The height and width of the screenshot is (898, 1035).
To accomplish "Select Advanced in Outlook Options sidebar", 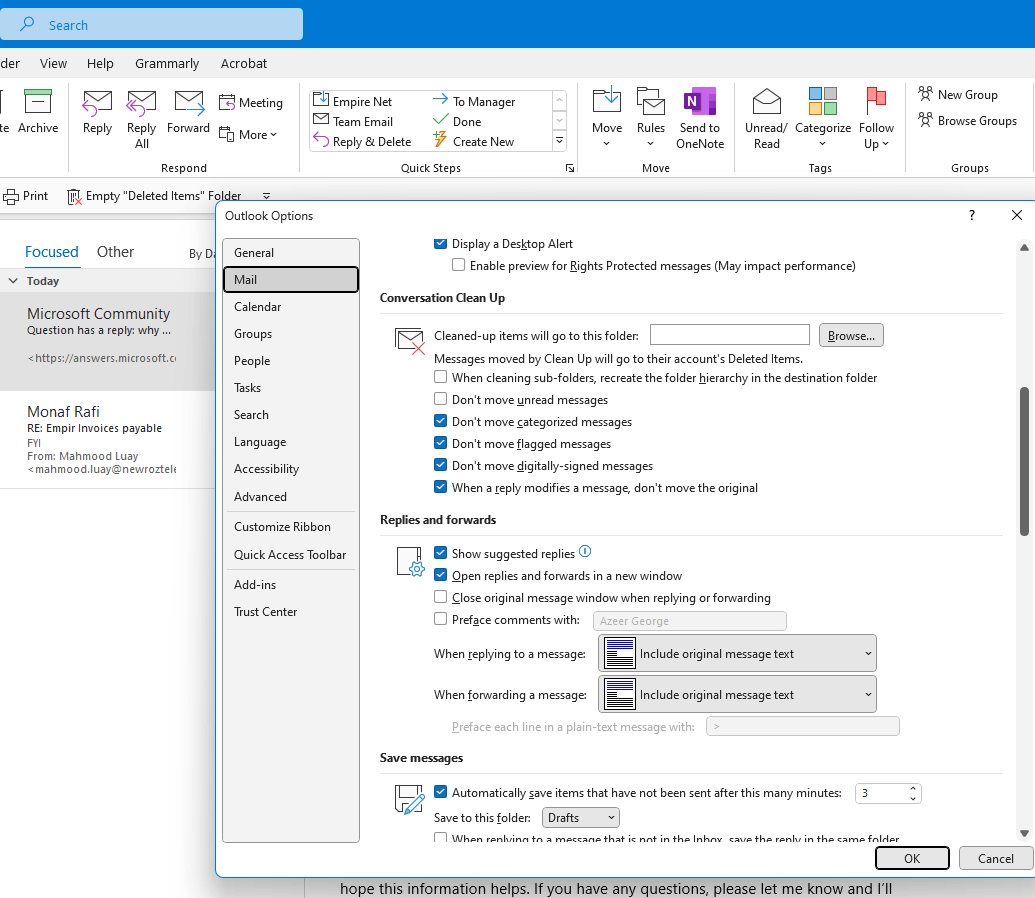I will (291, 497).
